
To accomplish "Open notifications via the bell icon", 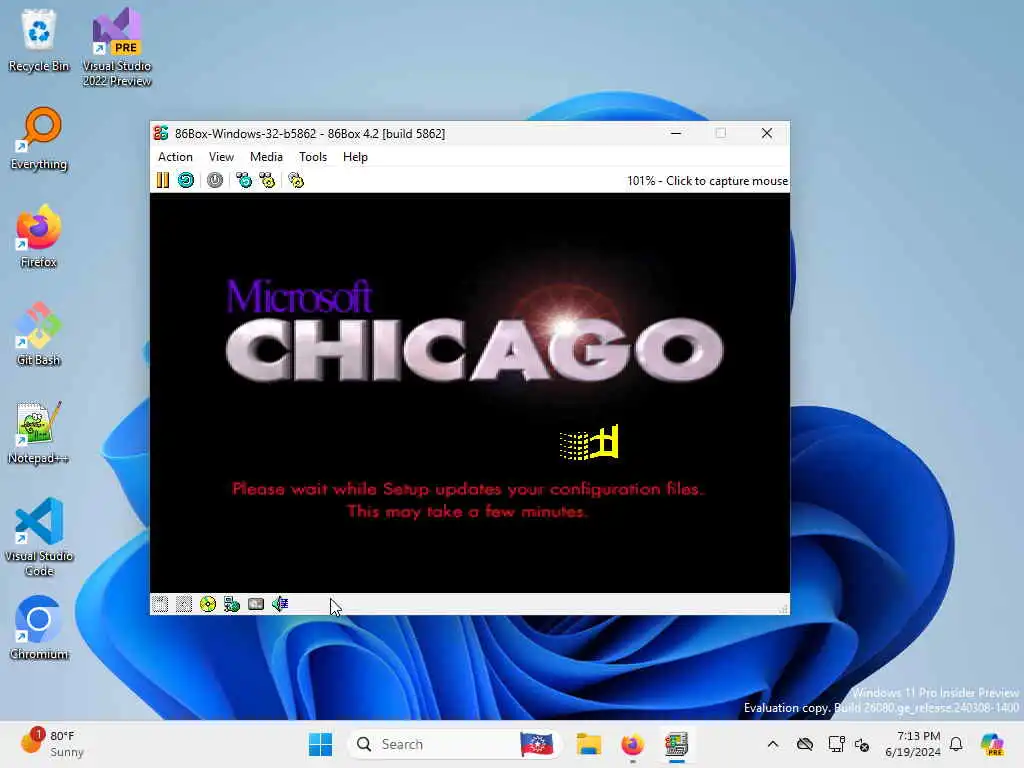I will point(956,744).
